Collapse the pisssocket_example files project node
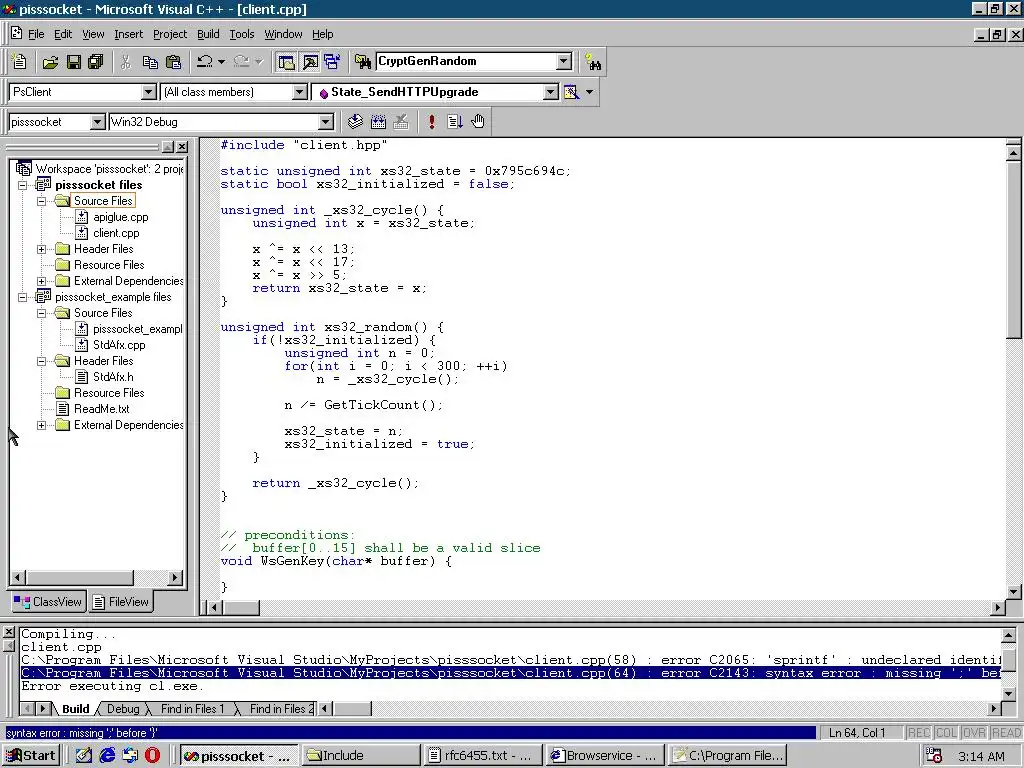 point(23,297)
